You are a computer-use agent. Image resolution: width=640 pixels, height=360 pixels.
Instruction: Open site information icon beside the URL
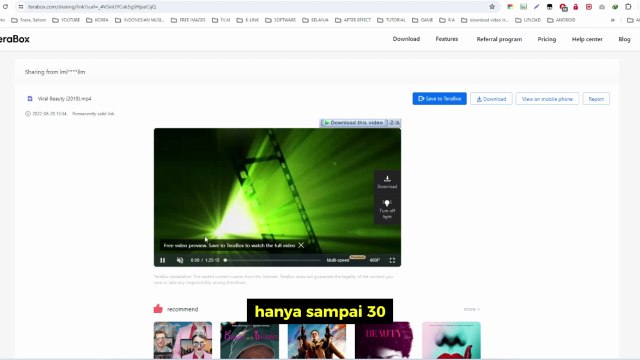pos(21,7)
